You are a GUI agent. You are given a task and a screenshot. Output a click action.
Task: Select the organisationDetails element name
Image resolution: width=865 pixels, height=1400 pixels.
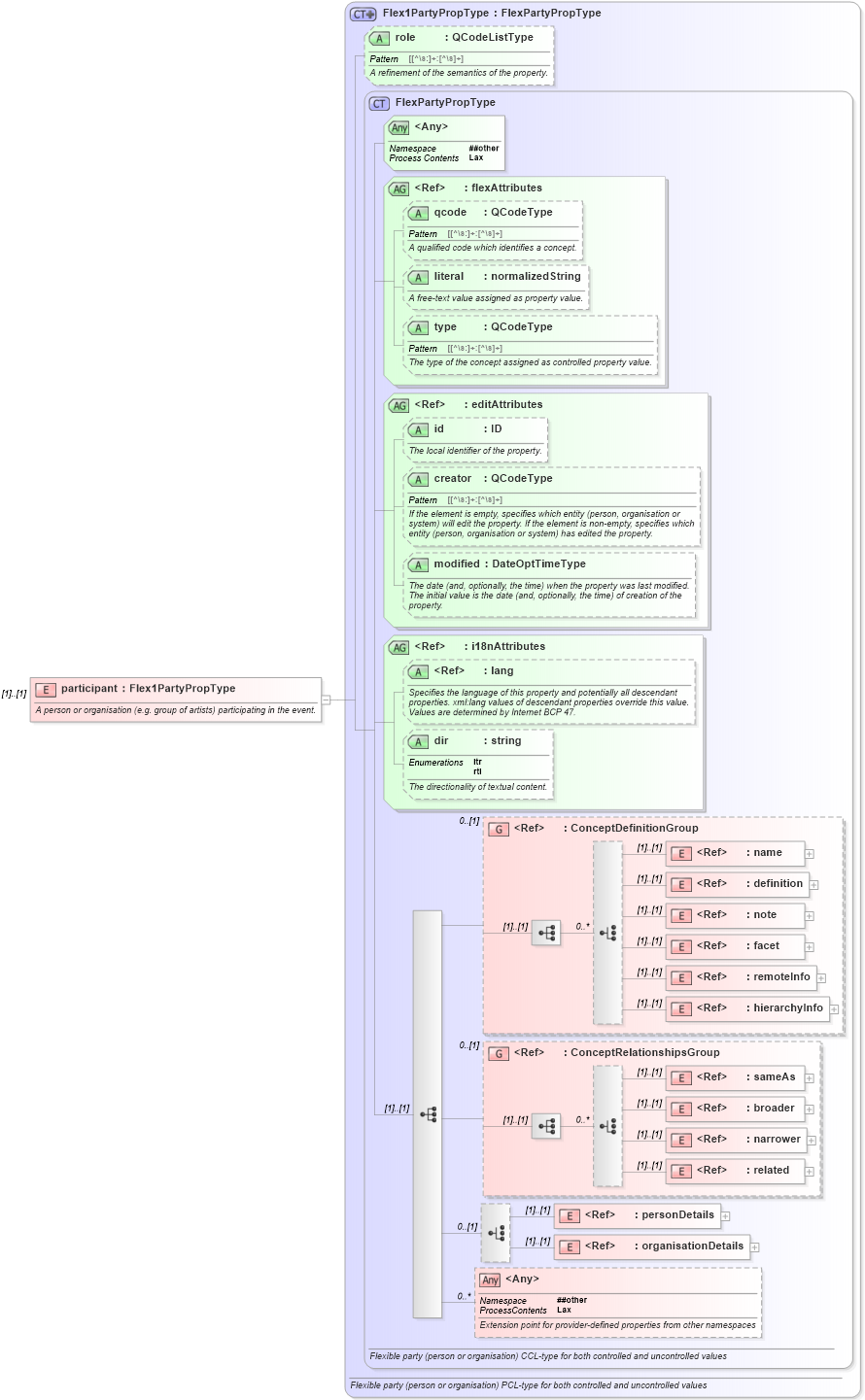[692, 1246]
